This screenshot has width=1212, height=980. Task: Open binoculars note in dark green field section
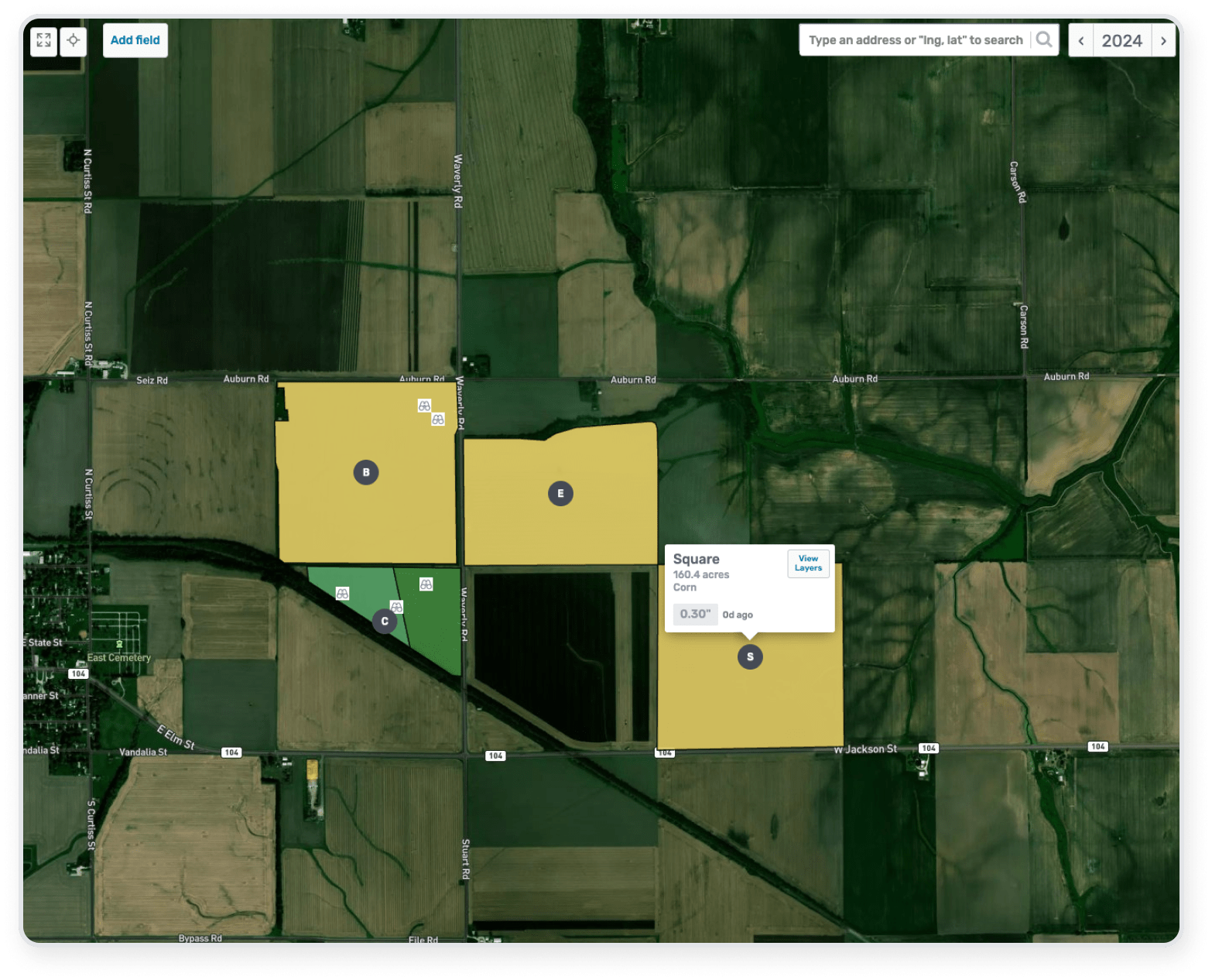click(x=426, y=584)
